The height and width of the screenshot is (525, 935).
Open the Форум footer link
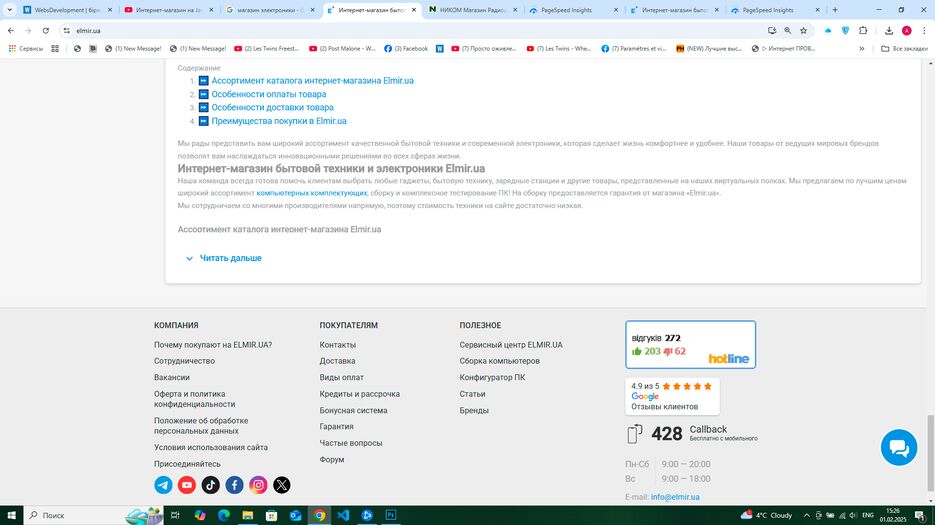[x=332, y=460]
